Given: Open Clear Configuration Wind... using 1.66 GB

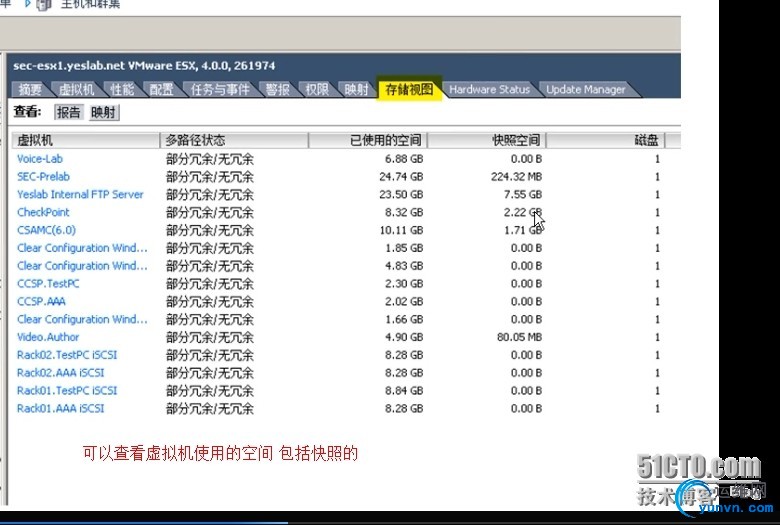Looking at the screenshot, I should (x=82, y=319).
